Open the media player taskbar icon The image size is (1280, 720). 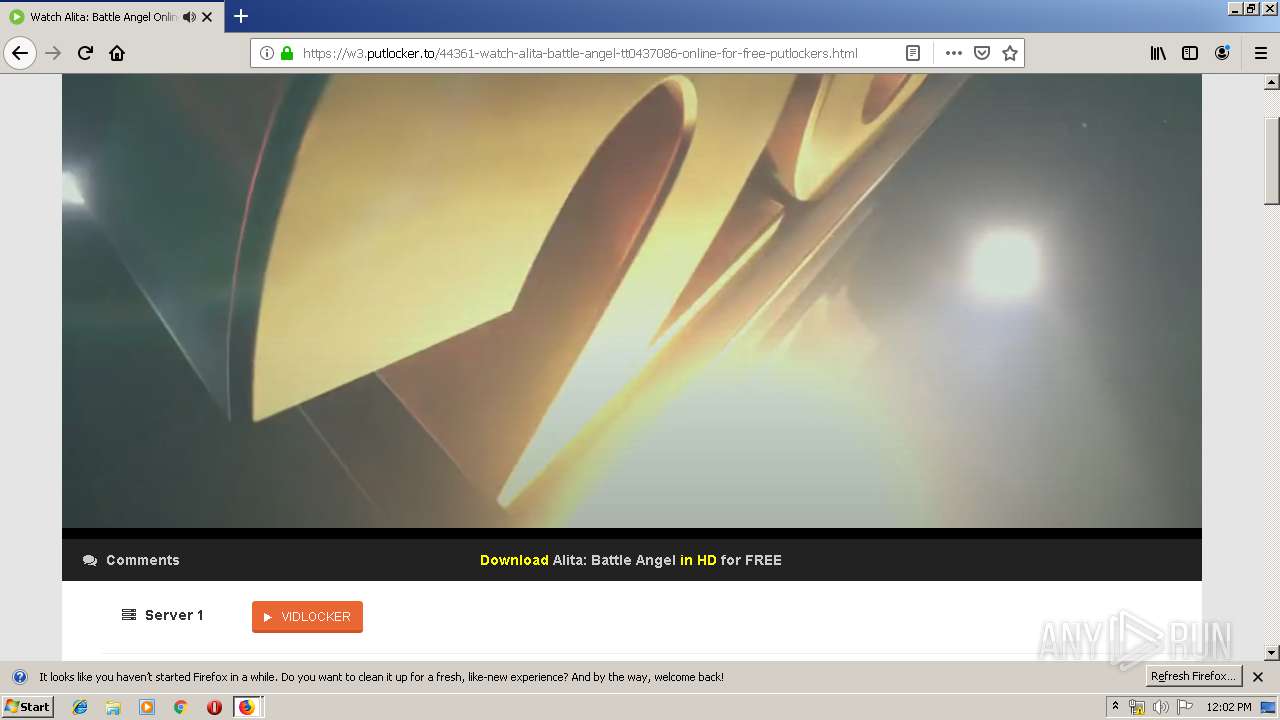(147, 707)
